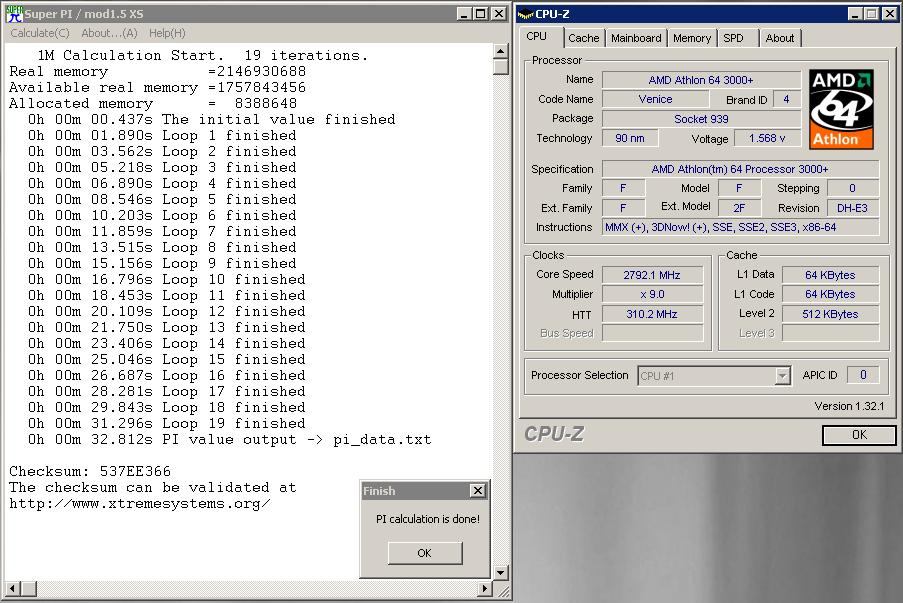The image size is (903, 603).
Task: Close the Super PI window
Action: (x=499, y=14)
